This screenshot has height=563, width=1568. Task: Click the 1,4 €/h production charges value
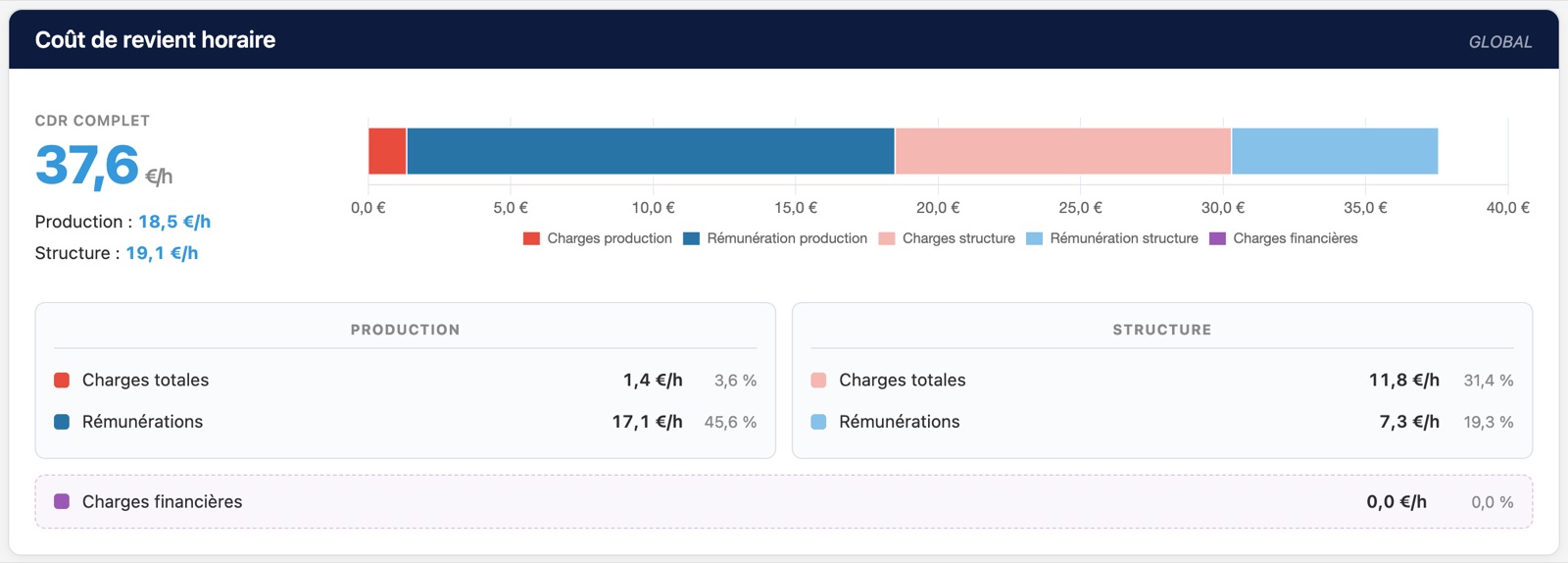pyautogui.click(x=653, y=381)
